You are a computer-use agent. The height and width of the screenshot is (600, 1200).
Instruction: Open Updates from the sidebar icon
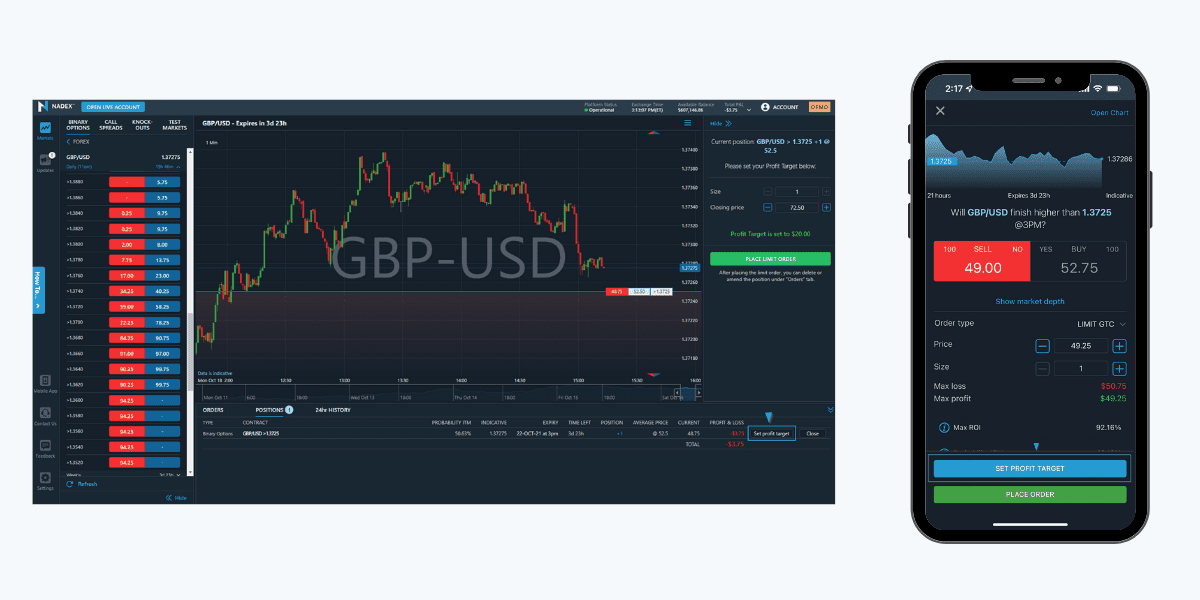click(47, 160)
